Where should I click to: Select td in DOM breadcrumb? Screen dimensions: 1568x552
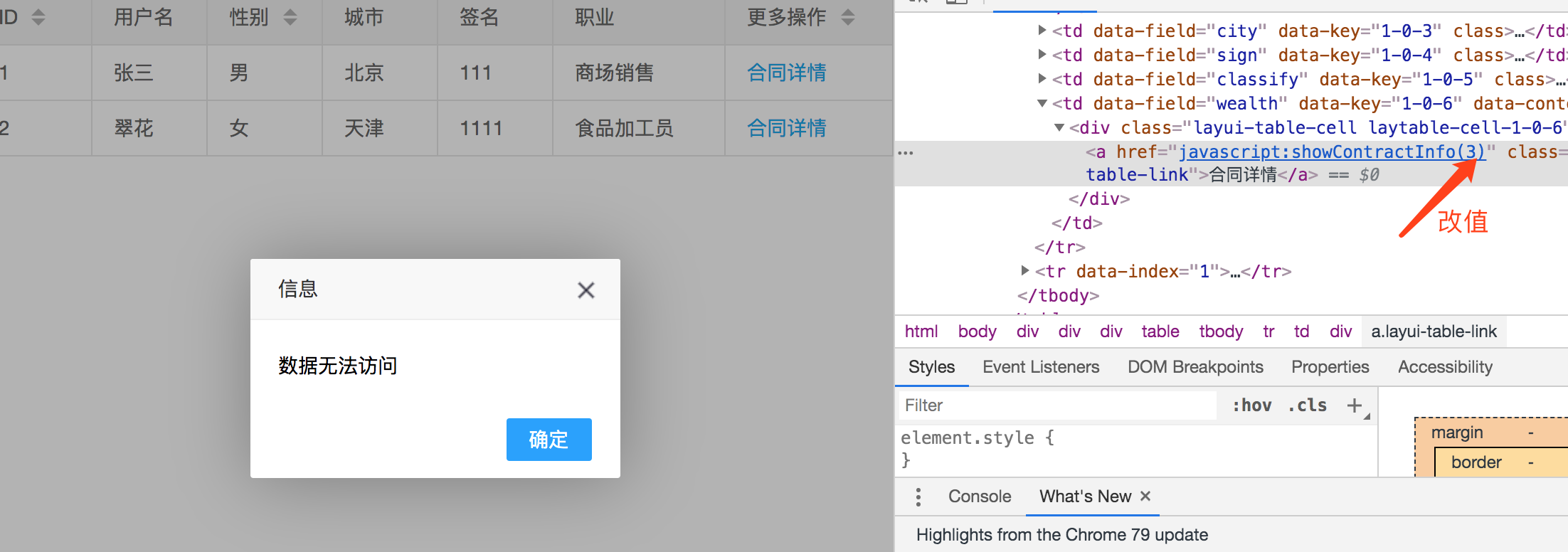[x=1301, y=331]
